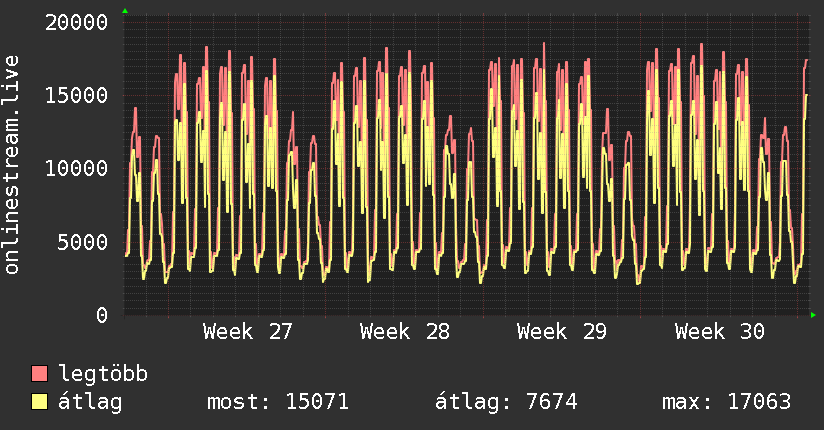Click the 5000 y-axis label
This screenshot has height=430, width=824.
tap(83, 242)
